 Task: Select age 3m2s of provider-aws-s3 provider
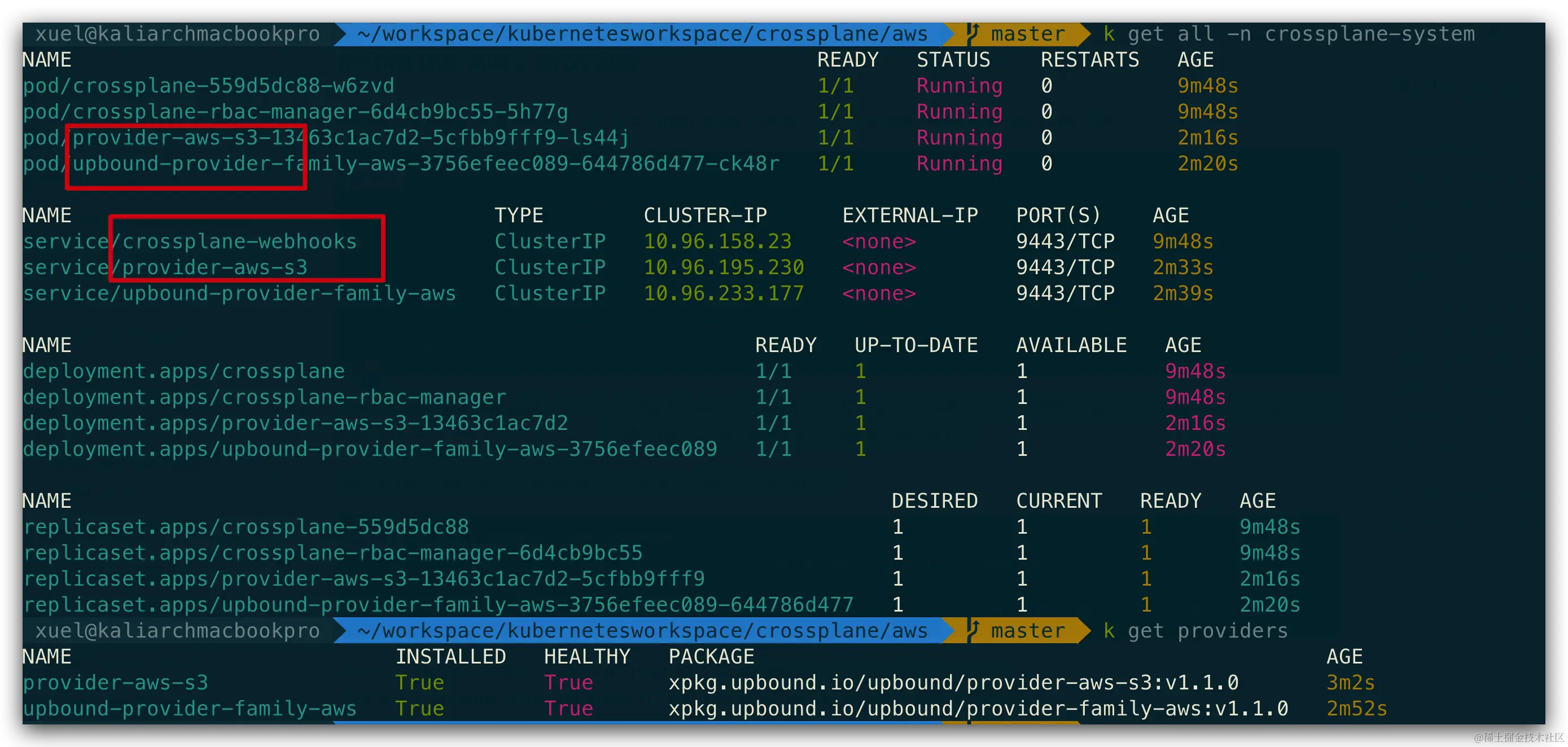click(x=1351, y=683)
